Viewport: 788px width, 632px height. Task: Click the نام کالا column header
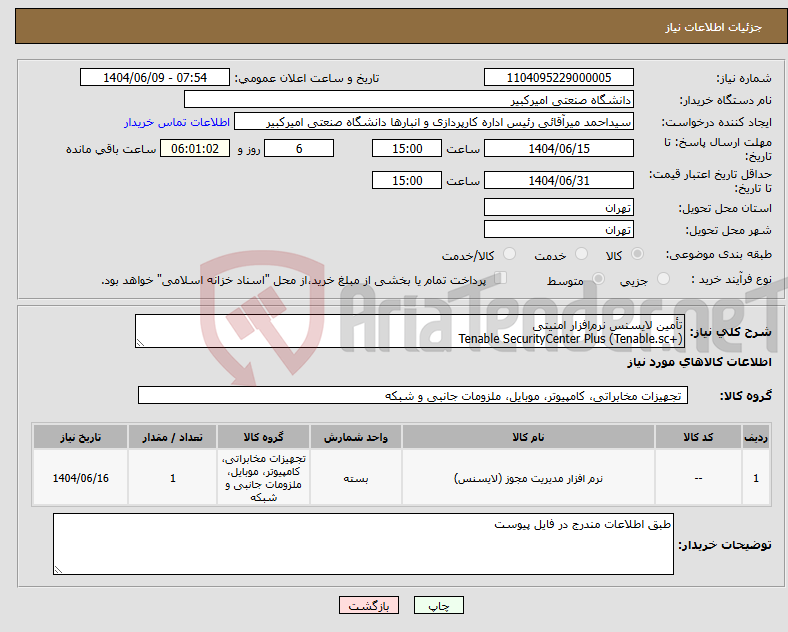click(x=528, y=437)
